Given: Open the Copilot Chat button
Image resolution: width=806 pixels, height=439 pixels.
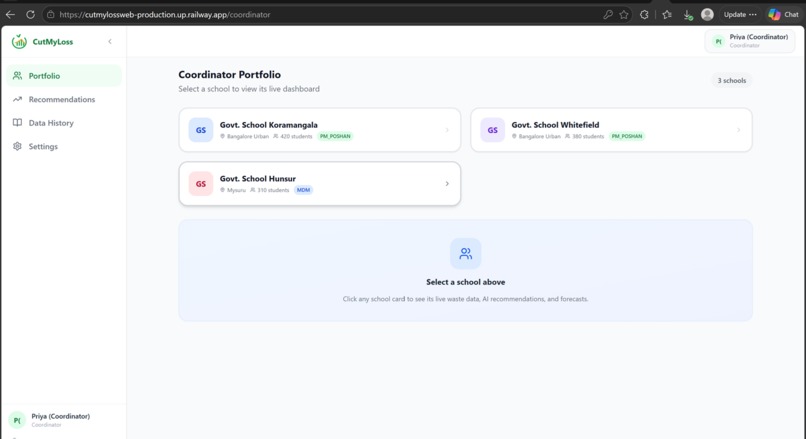Looking at the screenshot, I should (x=783, y=14).
